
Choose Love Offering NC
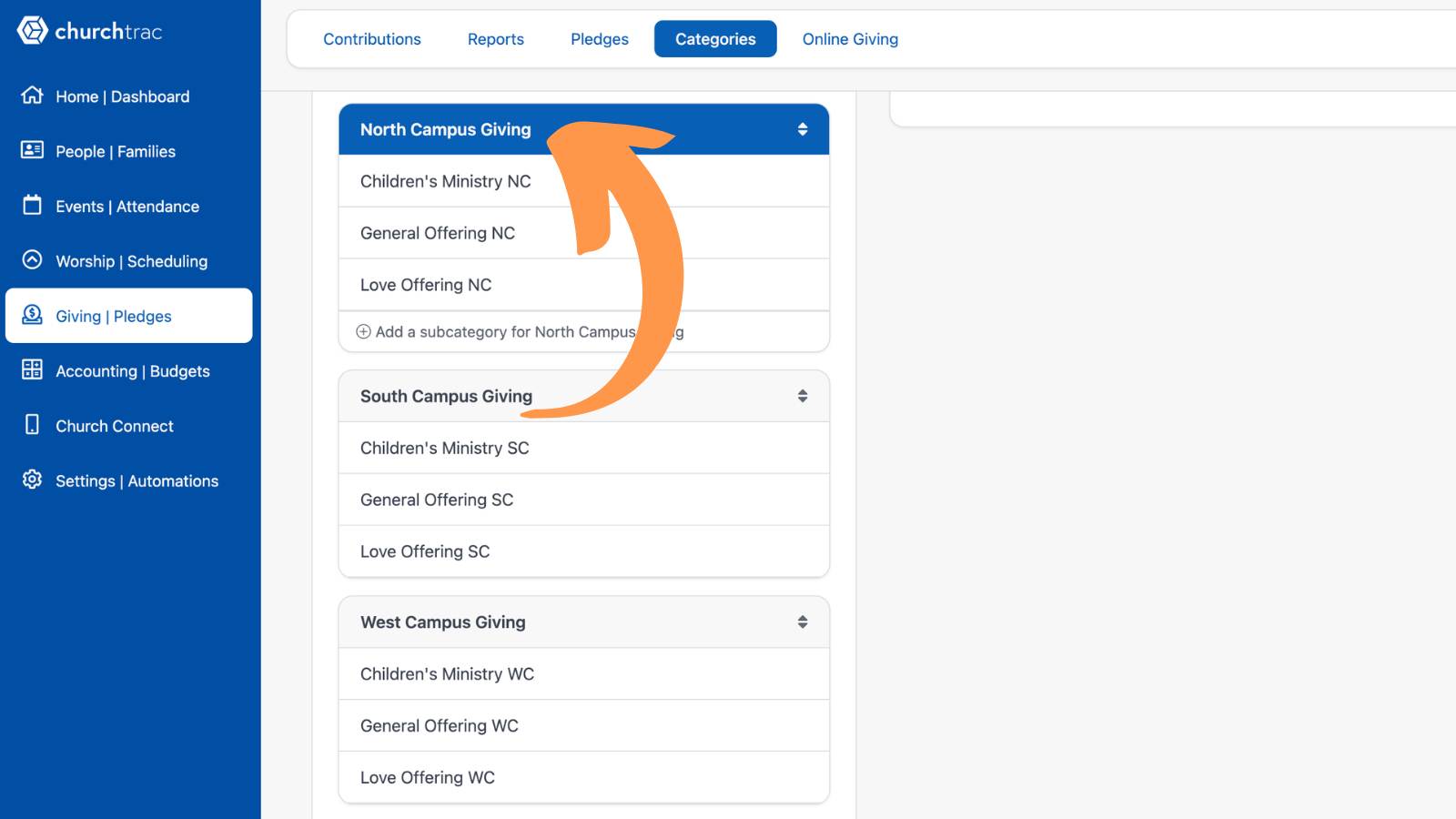pyautogui.click(x=584, y=285)
